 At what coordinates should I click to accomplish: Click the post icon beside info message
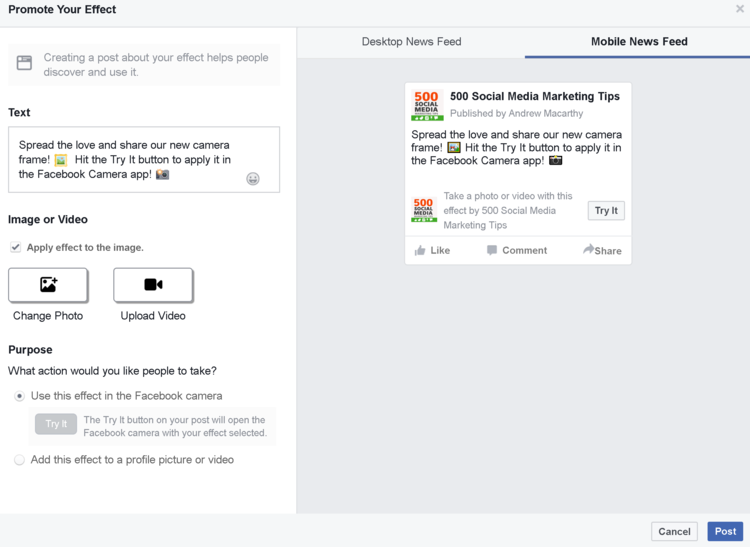25,63
